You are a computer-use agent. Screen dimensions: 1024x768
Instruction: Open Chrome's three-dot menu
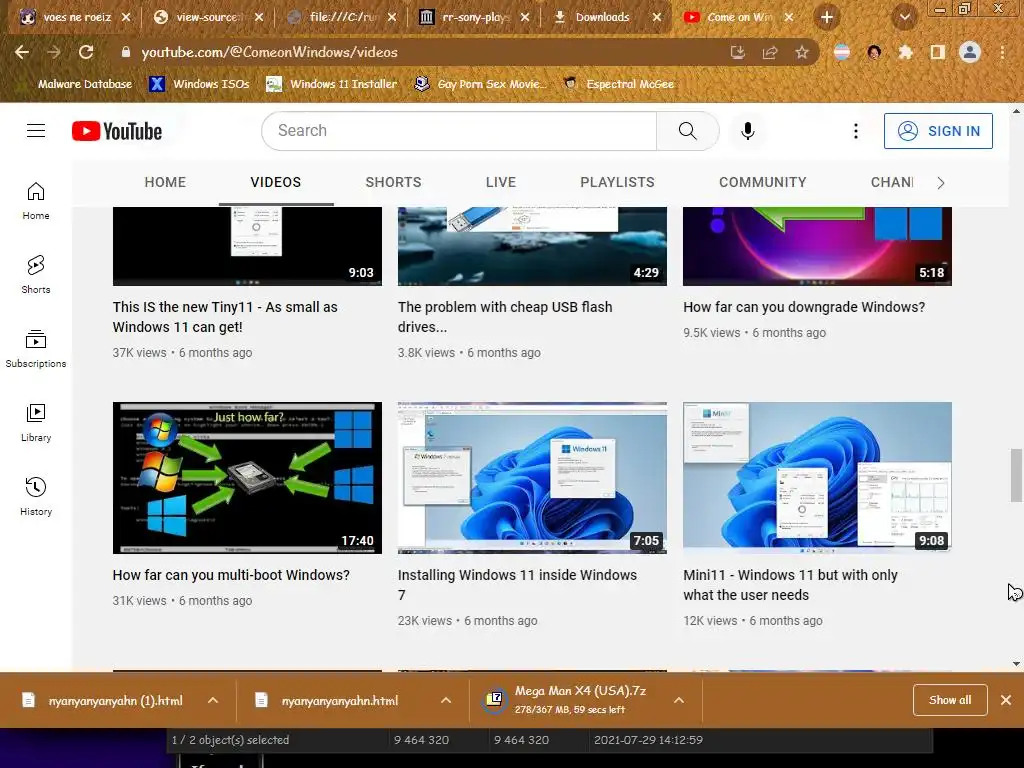pos(1002,52)
